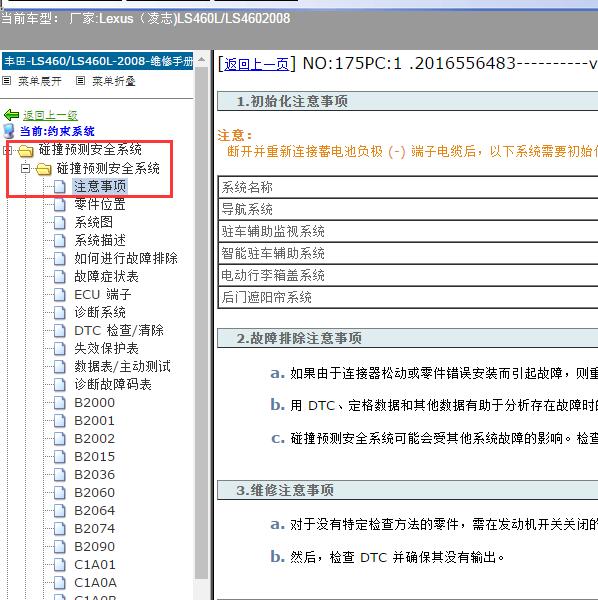This screenshot has width=598, height=600.
Task: Open 如何进行故障排除 in the tree
Action: click(126, 258)
